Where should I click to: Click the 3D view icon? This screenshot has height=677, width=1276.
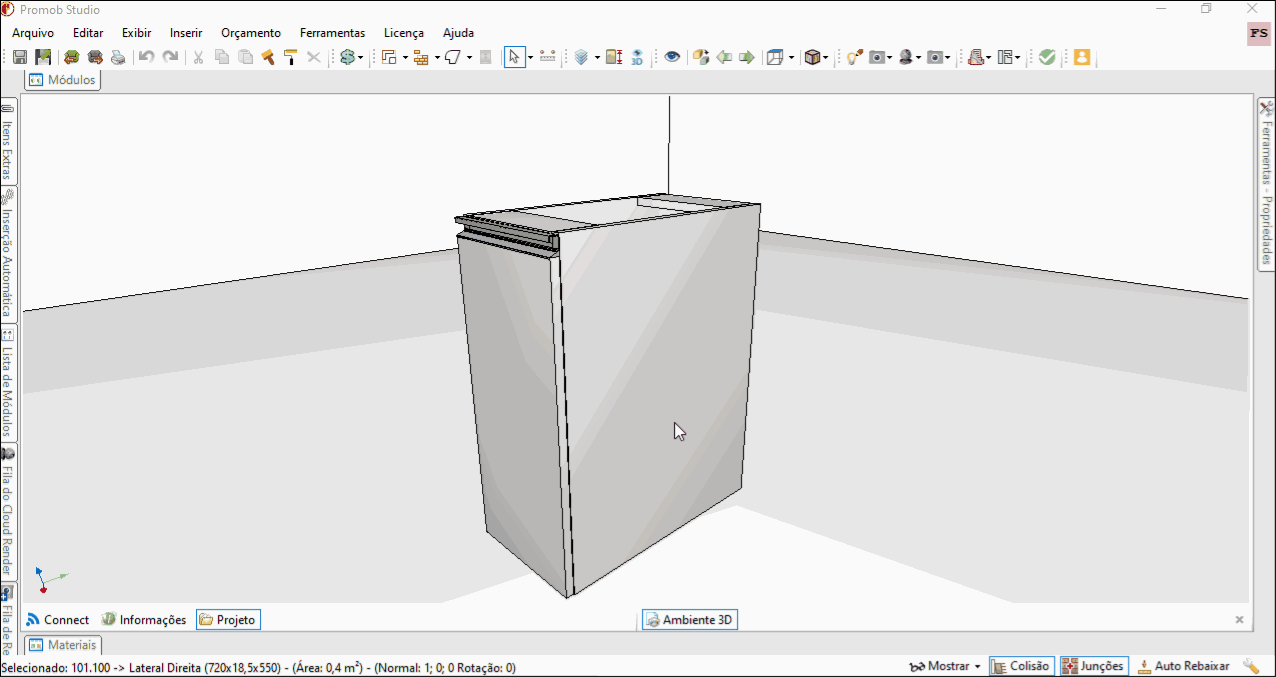pos(637,58)
